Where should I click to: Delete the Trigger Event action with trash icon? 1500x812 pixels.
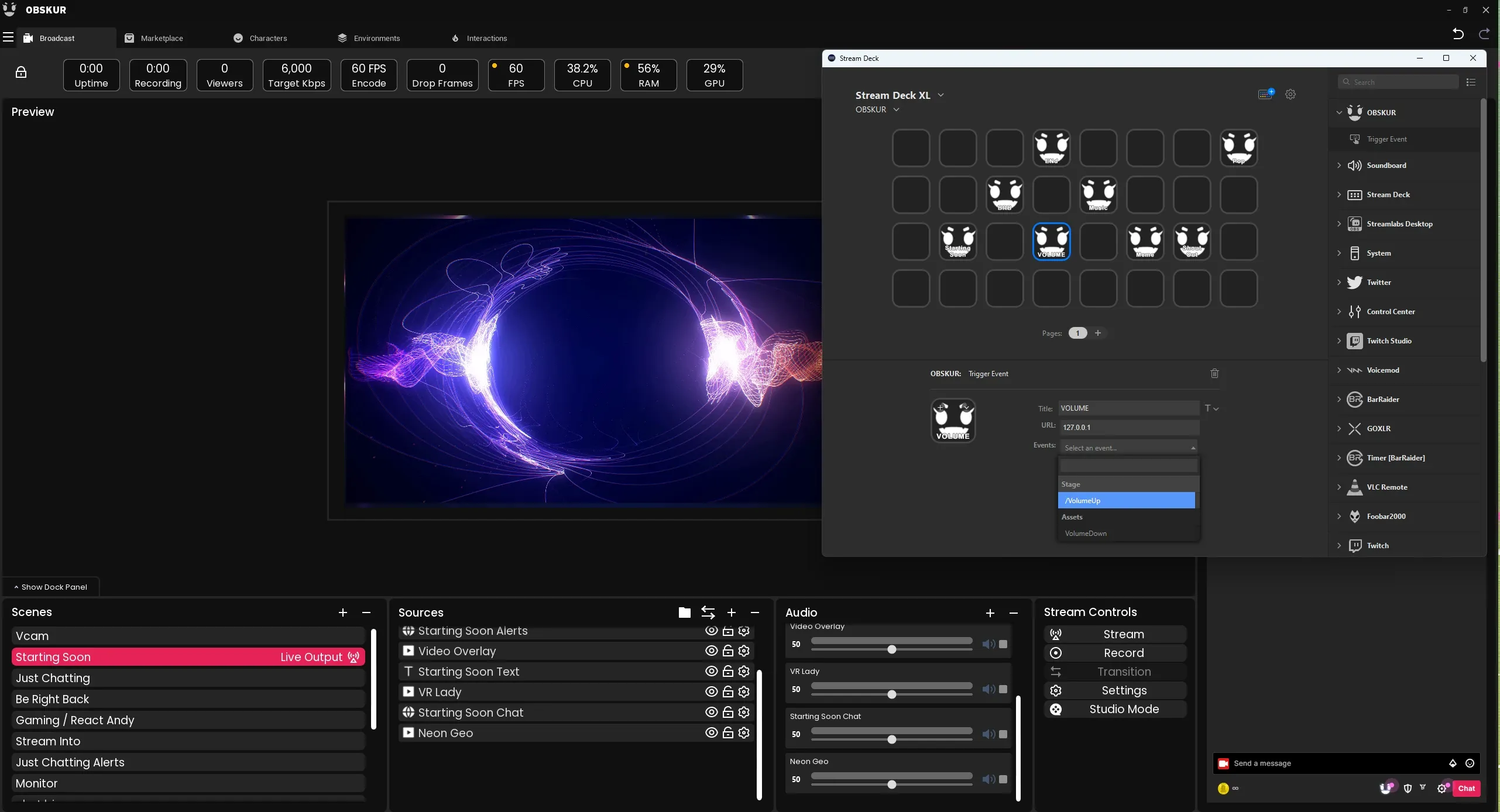pyautogui.click(x=1214, y=373)
